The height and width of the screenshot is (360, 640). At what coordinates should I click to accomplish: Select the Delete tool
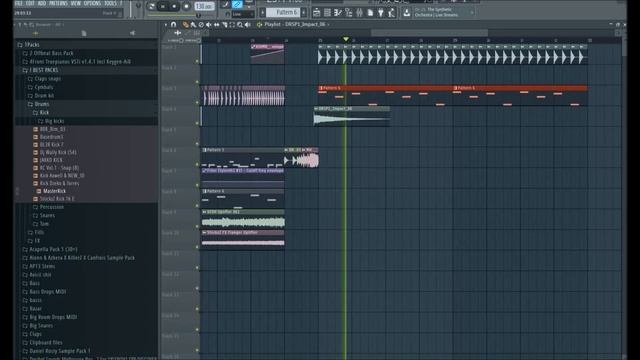point(201,25)
